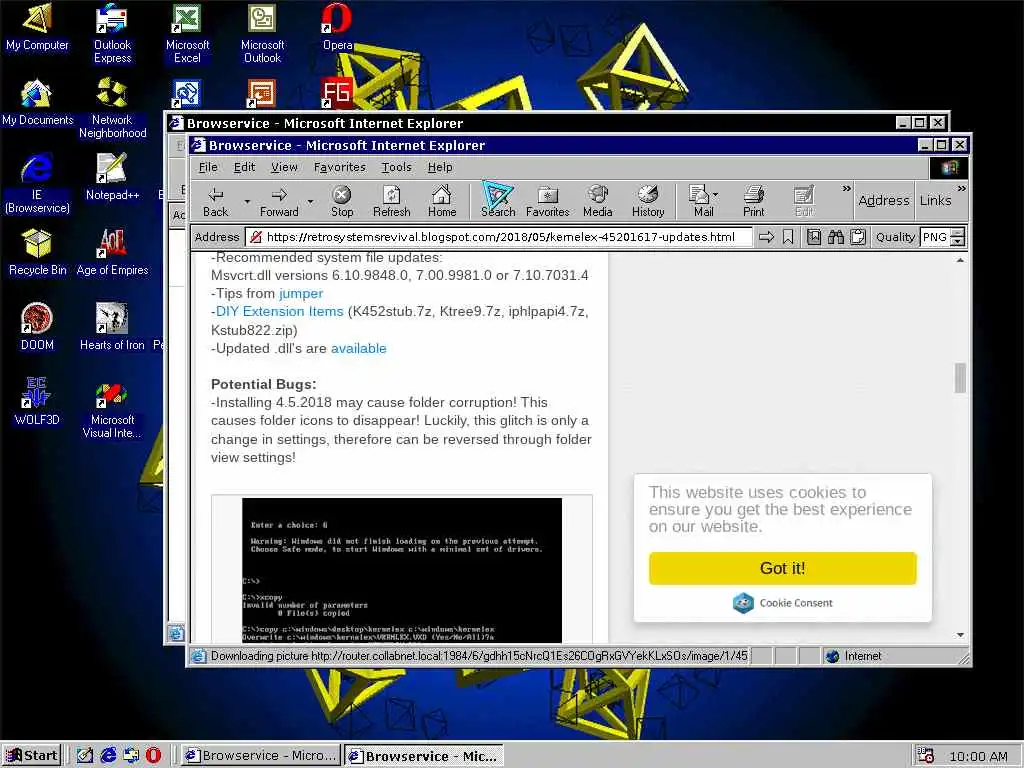Follow the 'available' link
This screenshot has height=768, width=1024.
[x=359, y=348]
